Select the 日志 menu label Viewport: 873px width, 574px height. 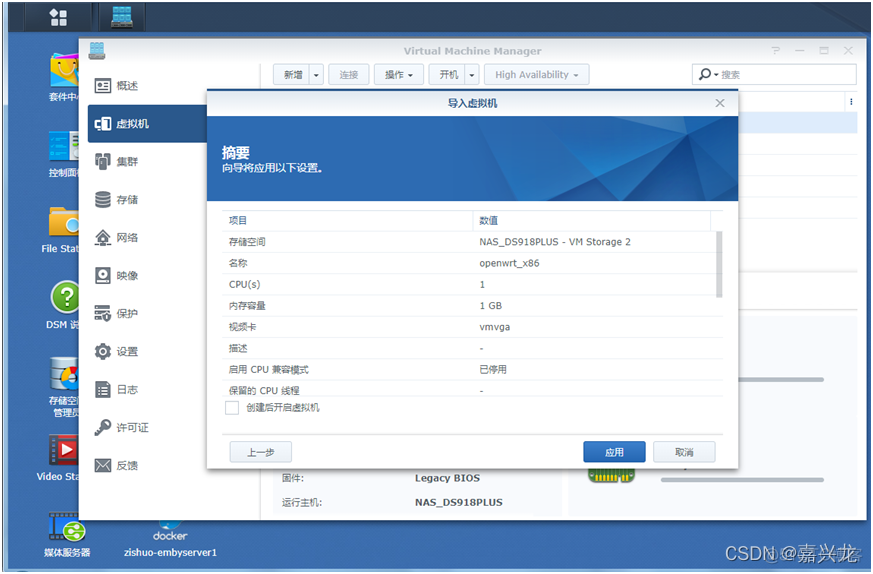click(127, 389)
